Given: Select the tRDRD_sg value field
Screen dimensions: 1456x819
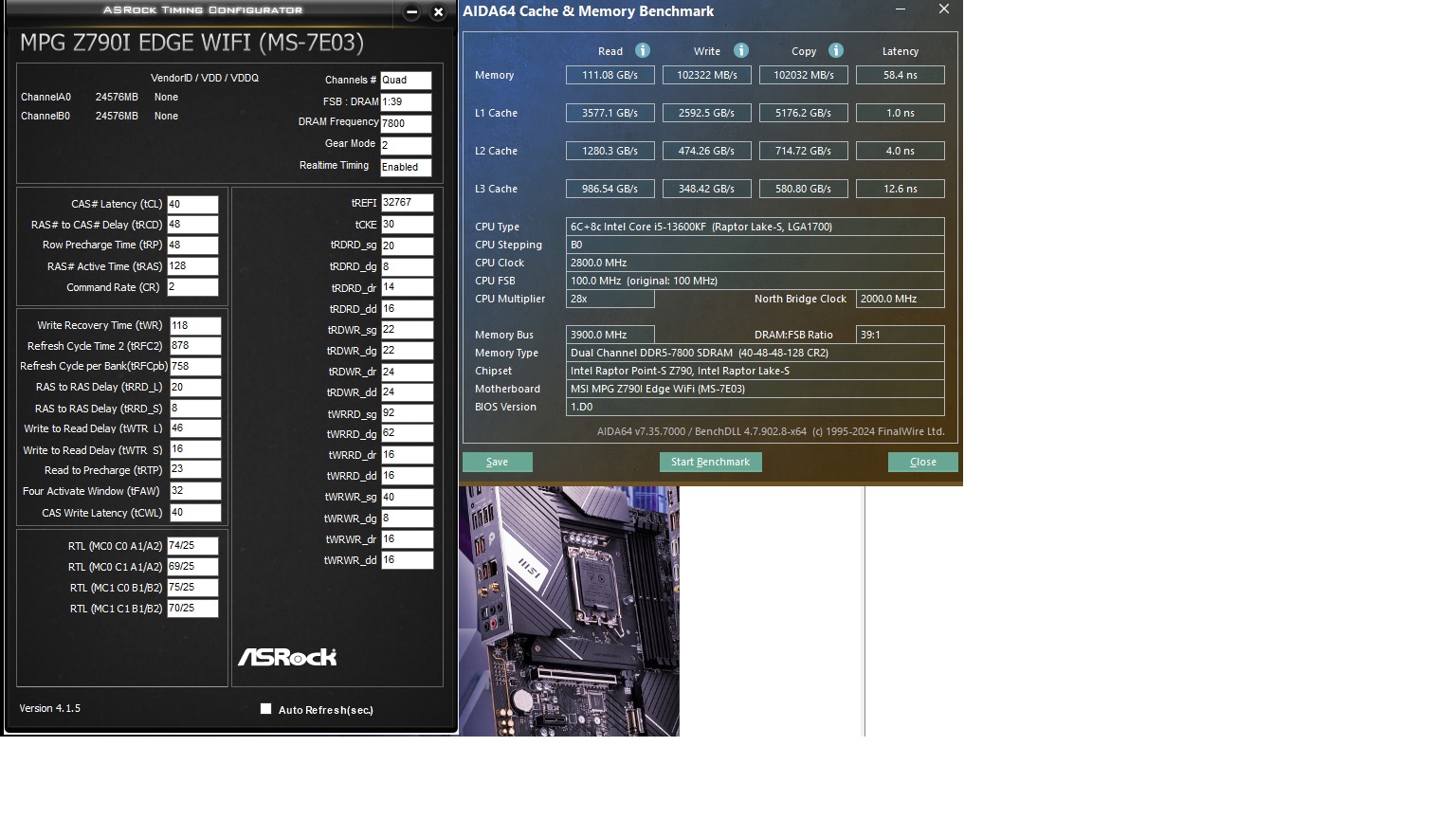Looking at the screenshot, I should click(408, 246).
